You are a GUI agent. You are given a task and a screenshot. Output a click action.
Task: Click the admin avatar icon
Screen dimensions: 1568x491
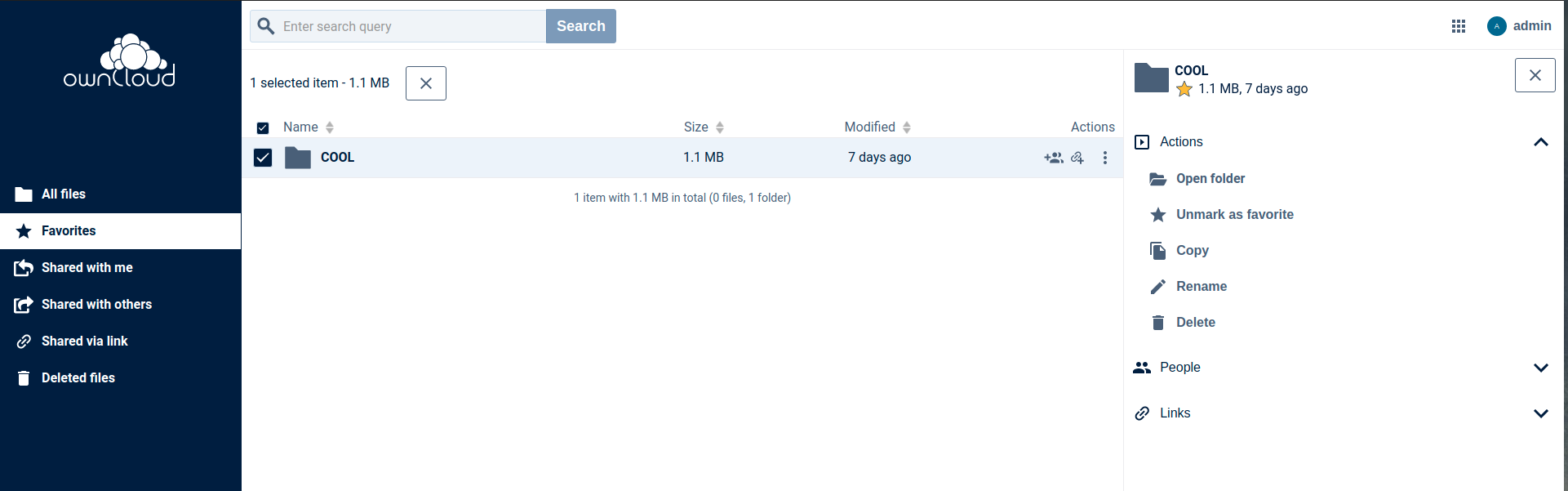[x=1497, y=26]
